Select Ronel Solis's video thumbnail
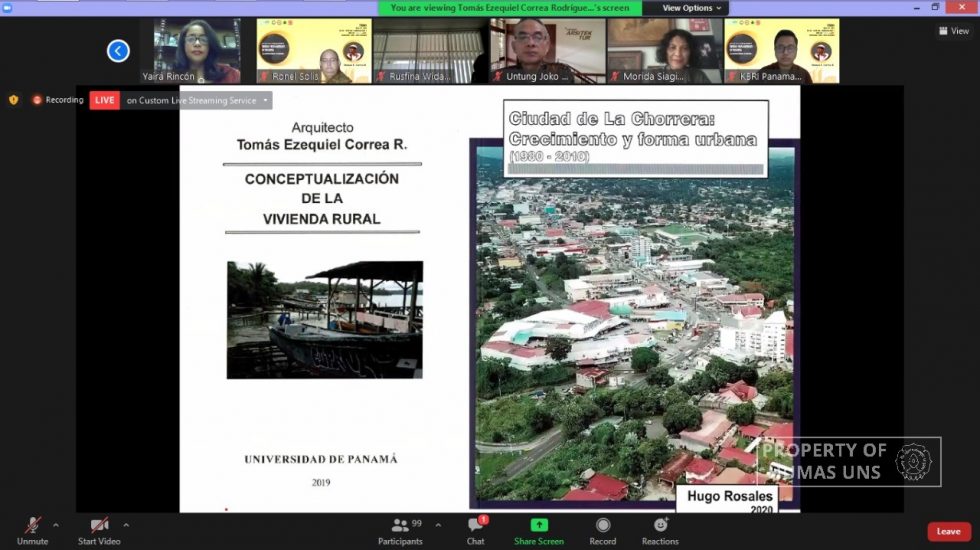The image size is (980, 550). click(313, 51)
